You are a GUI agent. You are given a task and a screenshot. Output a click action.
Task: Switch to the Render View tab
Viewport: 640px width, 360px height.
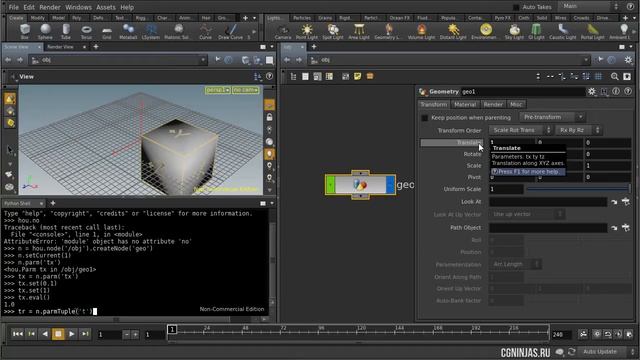pos(60,47)
